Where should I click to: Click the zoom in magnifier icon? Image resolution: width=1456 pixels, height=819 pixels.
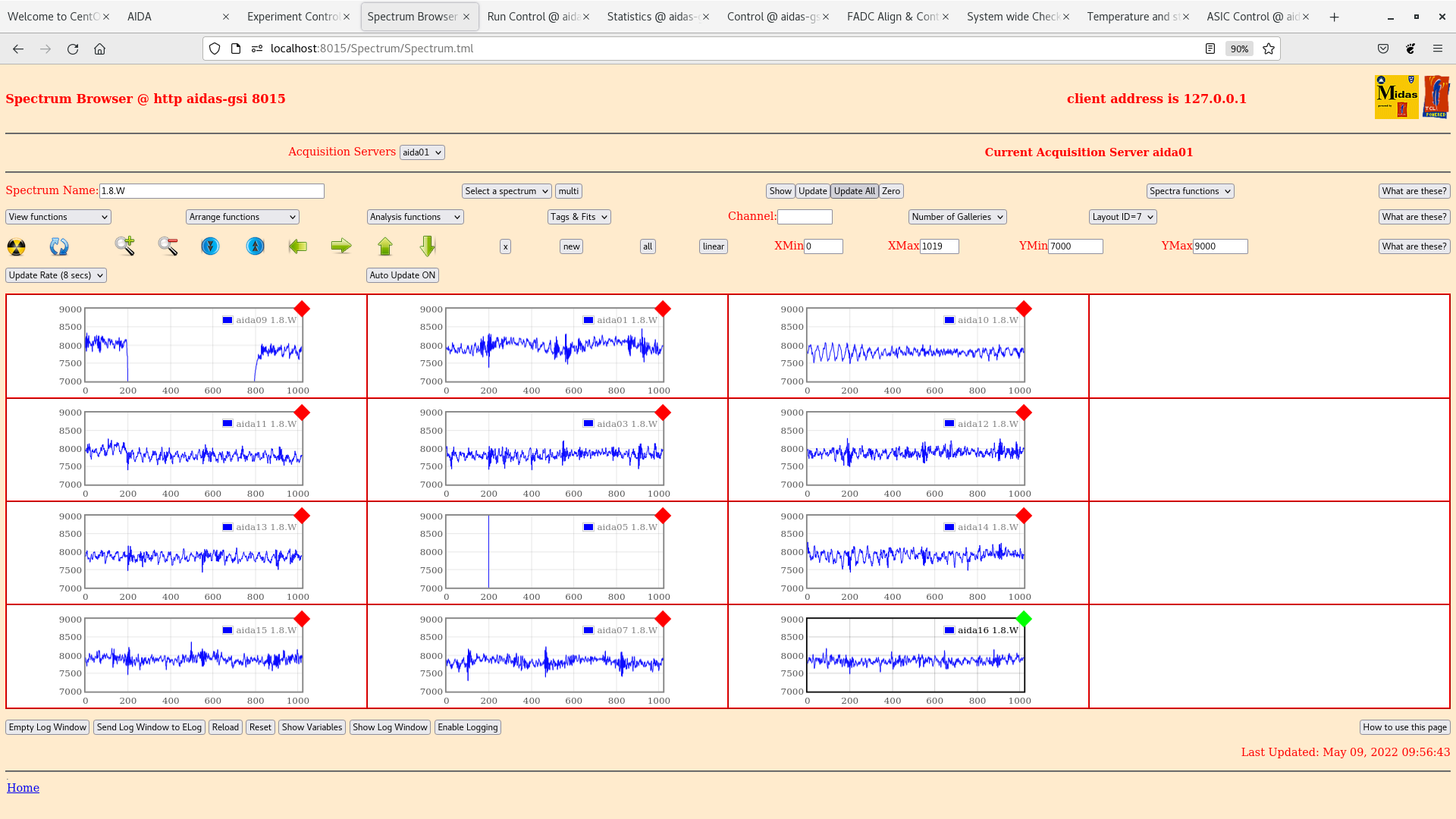coord(125,246)
